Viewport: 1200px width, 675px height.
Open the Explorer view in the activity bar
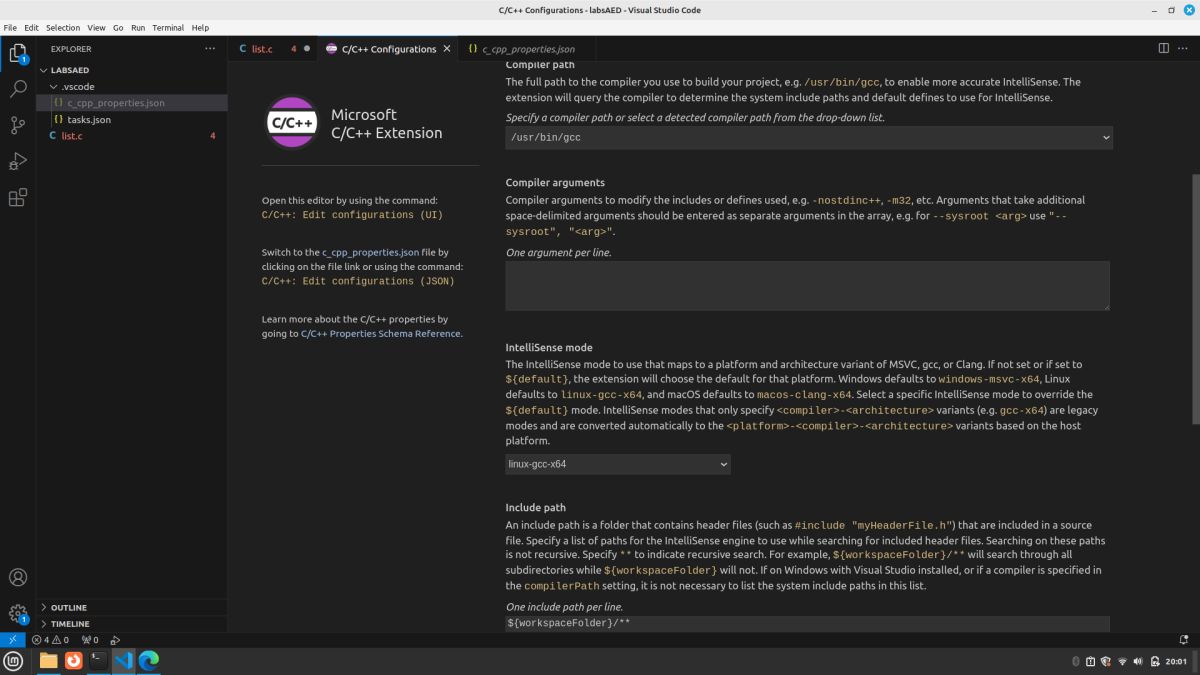coord(18,53)
